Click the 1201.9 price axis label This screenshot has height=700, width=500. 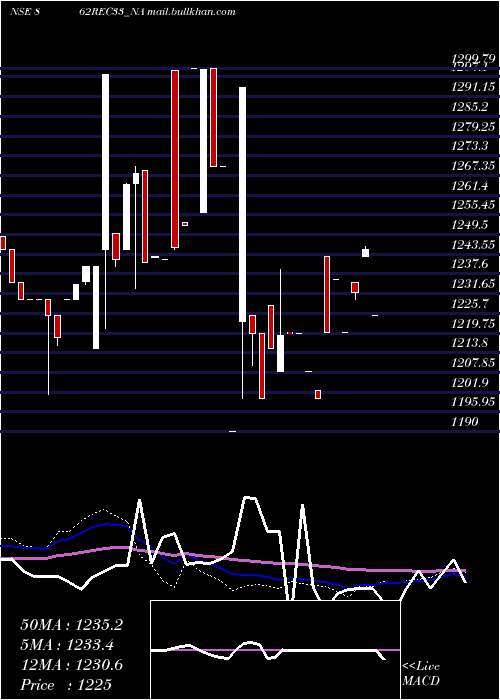point(470,382)
